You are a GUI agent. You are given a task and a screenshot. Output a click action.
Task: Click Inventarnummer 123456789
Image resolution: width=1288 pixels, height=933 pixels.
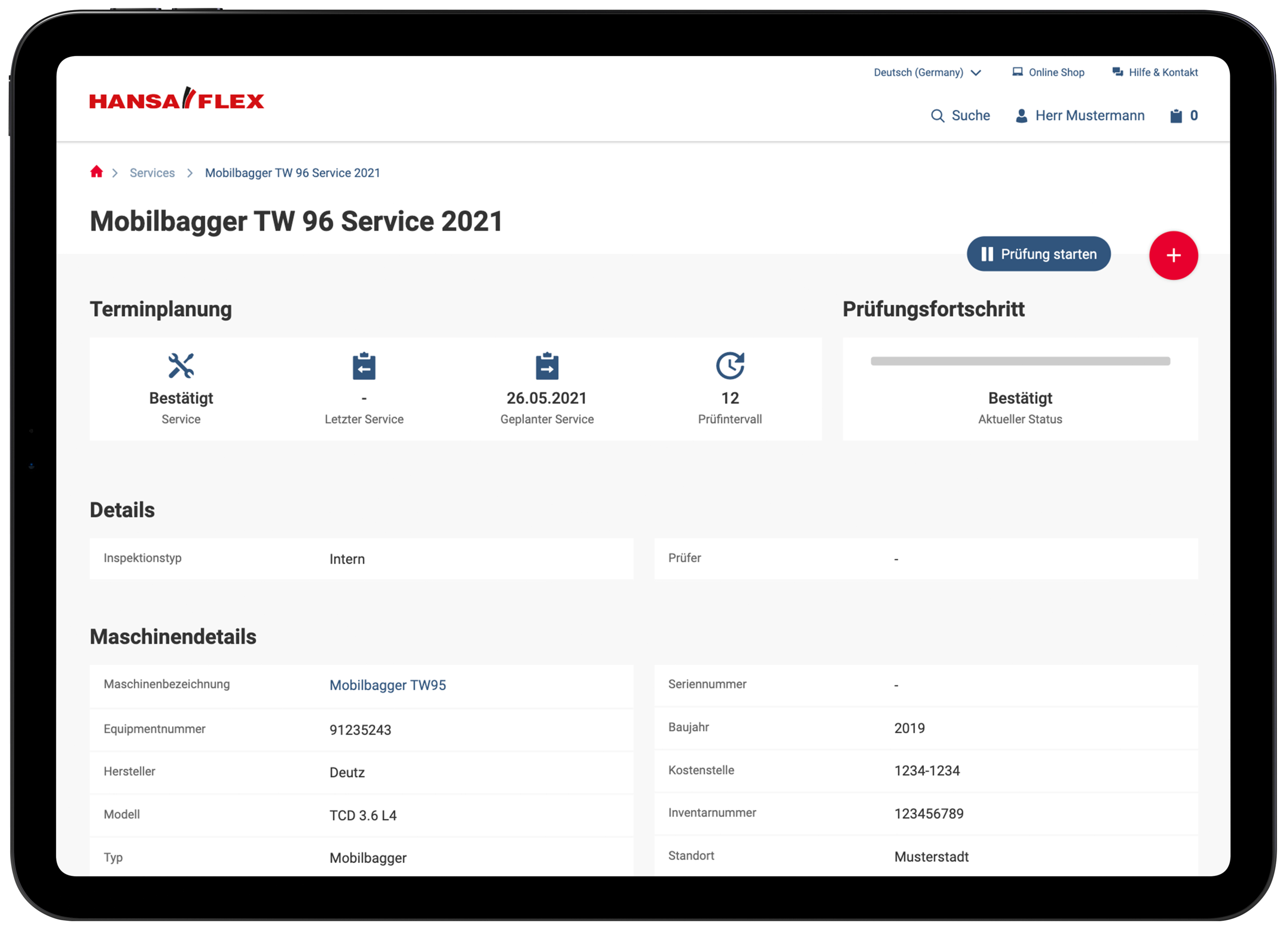tap(929, 814)
